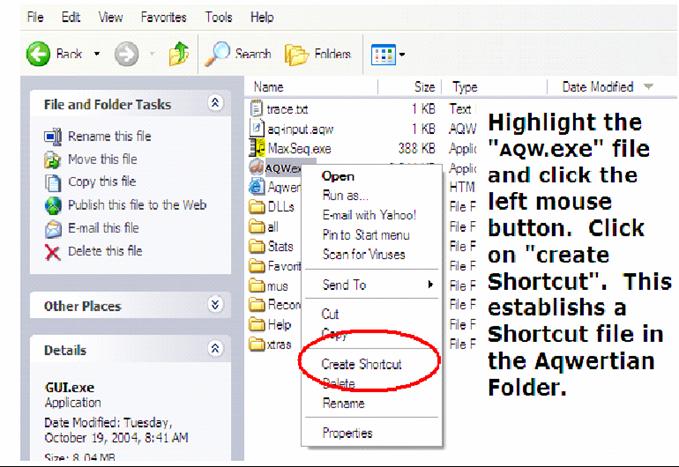Click the Up folder icon
Screen dimensions: 679x467
pos(181,54)
